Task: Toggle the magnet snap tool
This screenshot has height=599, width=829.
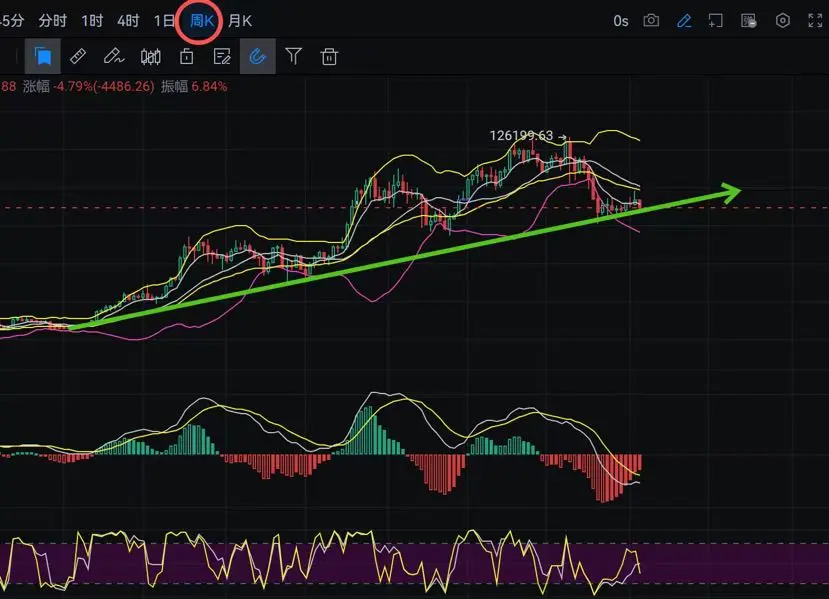Action: point(257,56)
